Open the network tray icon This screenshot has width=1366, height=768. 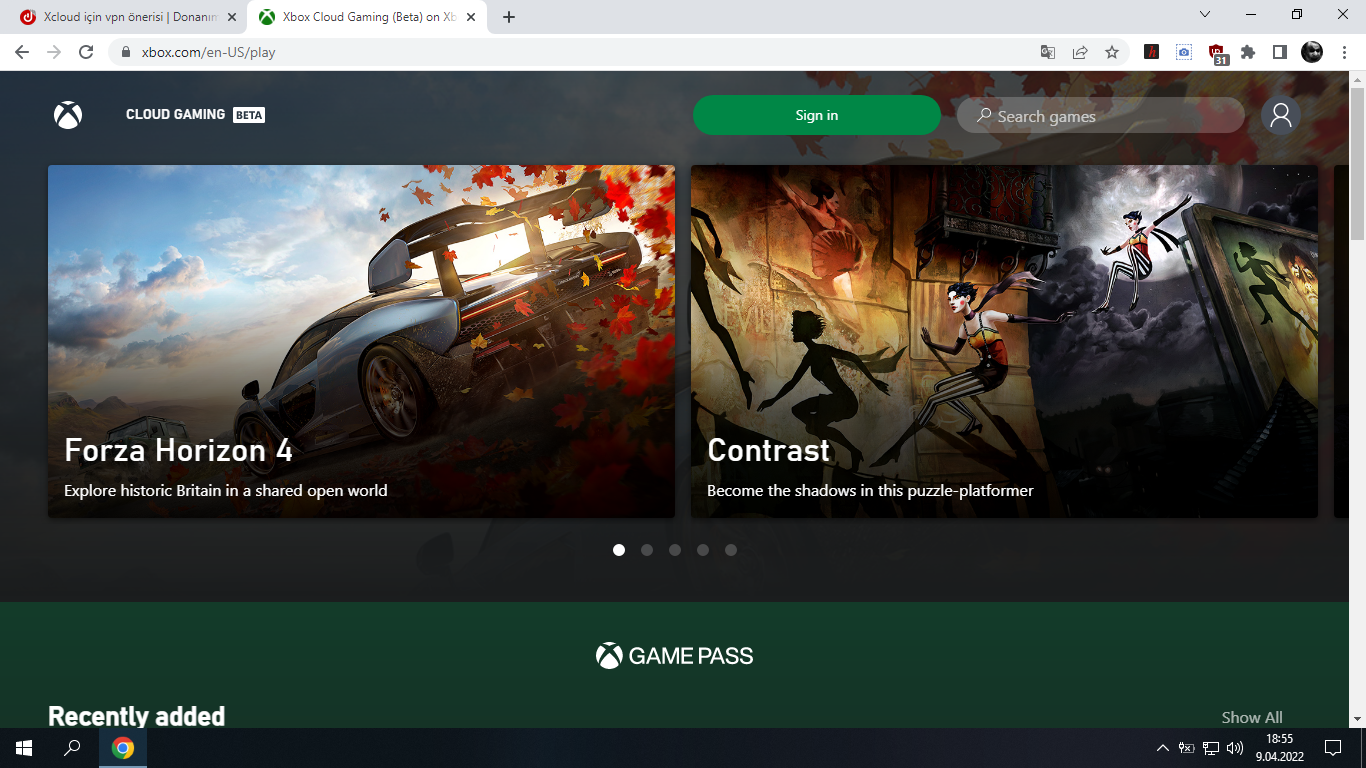tap(1210, 748)
